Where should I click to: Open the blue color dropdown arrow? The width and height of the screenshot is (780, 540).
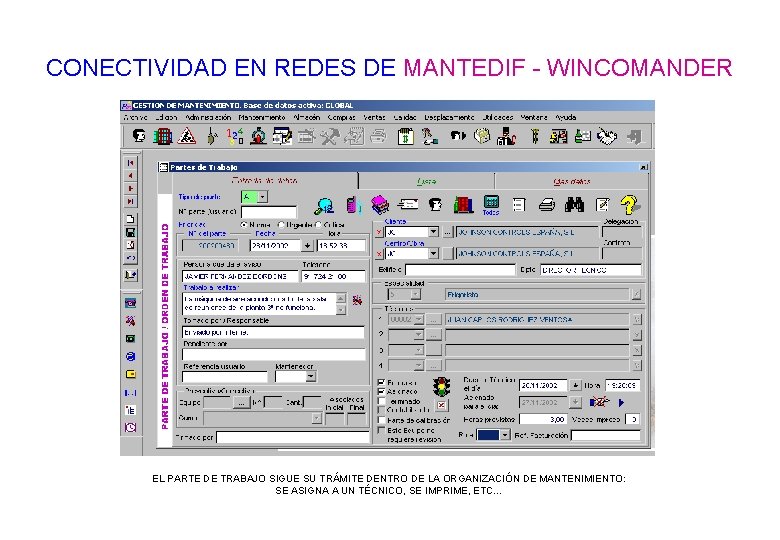point(505,435)
